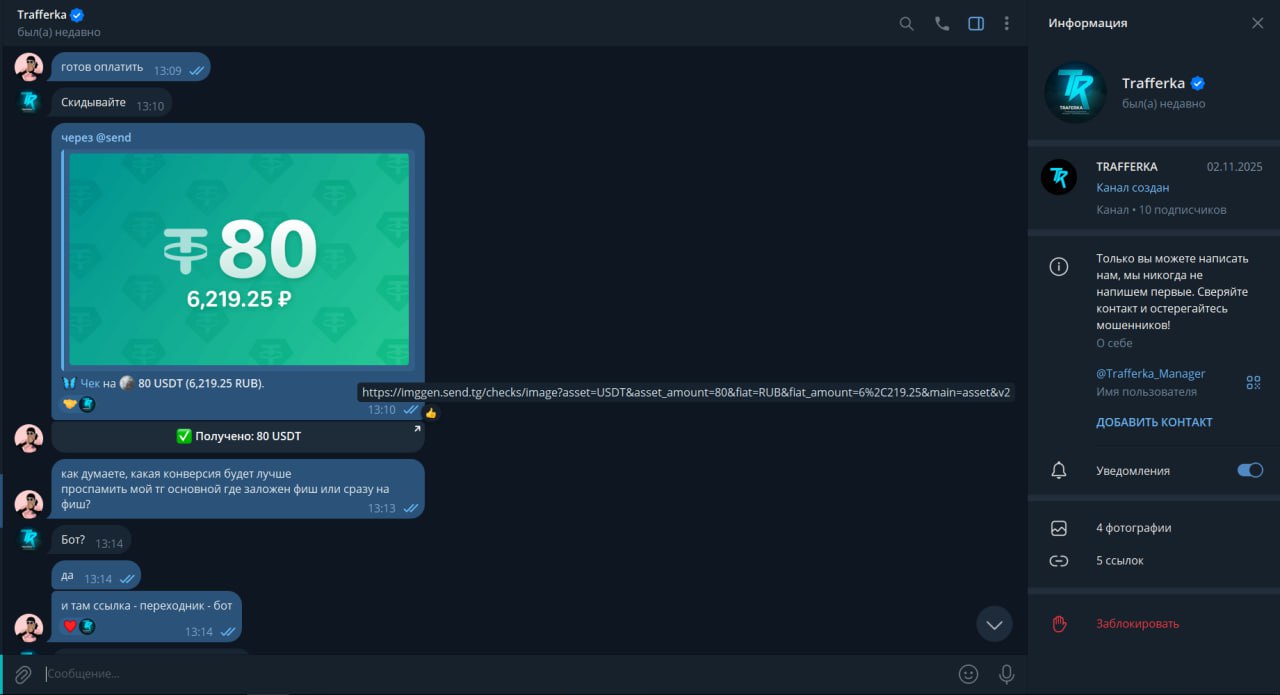The image size is (1280, 695).
Task: Click the Имя пользователя label
Action: 1146,392
